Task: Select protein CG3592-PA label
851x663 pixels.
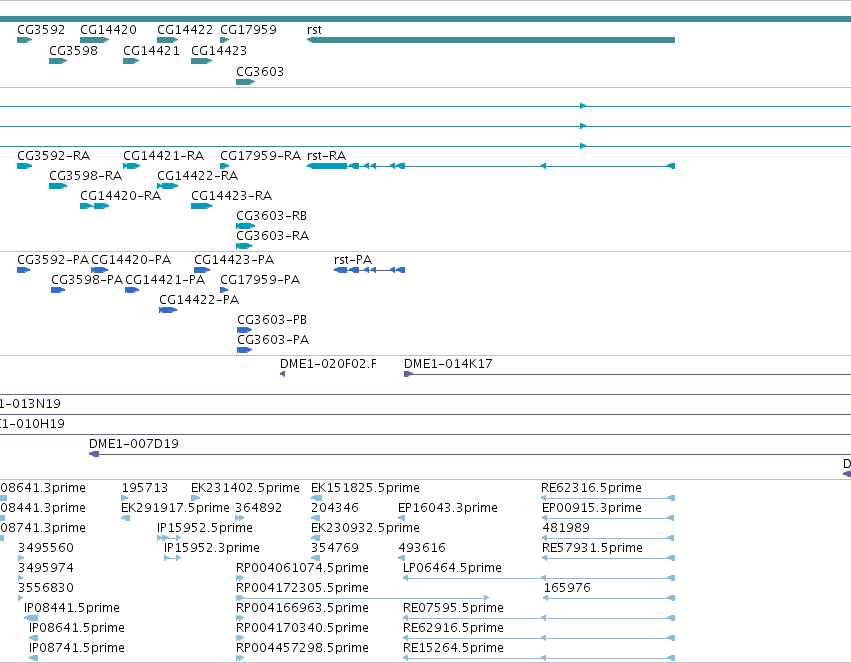Action: (53, 260)
